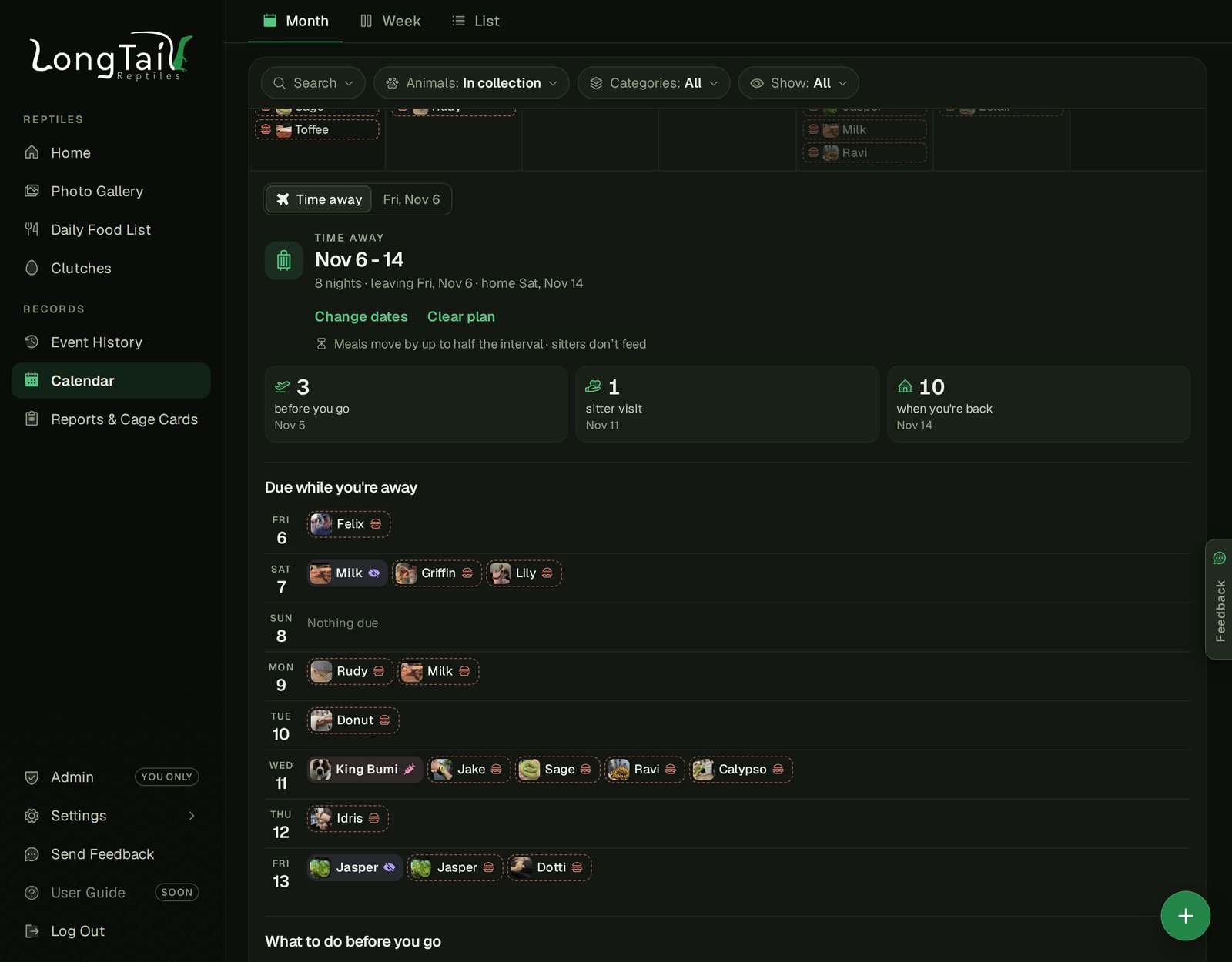1232x962 pixels.
Task: Select Griffin chip on Saturday 7
Action: click(437, 573)
